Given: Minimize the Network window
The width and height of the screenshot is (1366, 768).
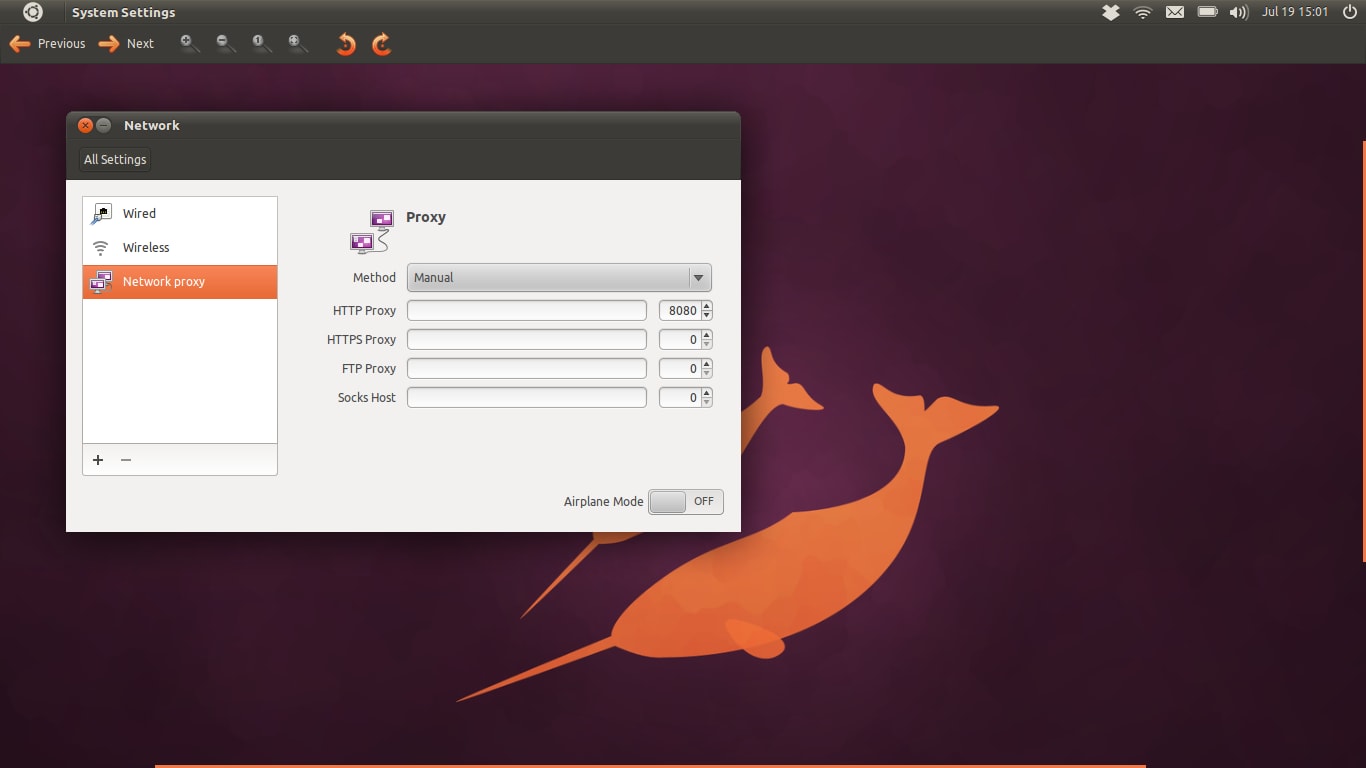Looking at the screenshot, I should tap(103, 125).
